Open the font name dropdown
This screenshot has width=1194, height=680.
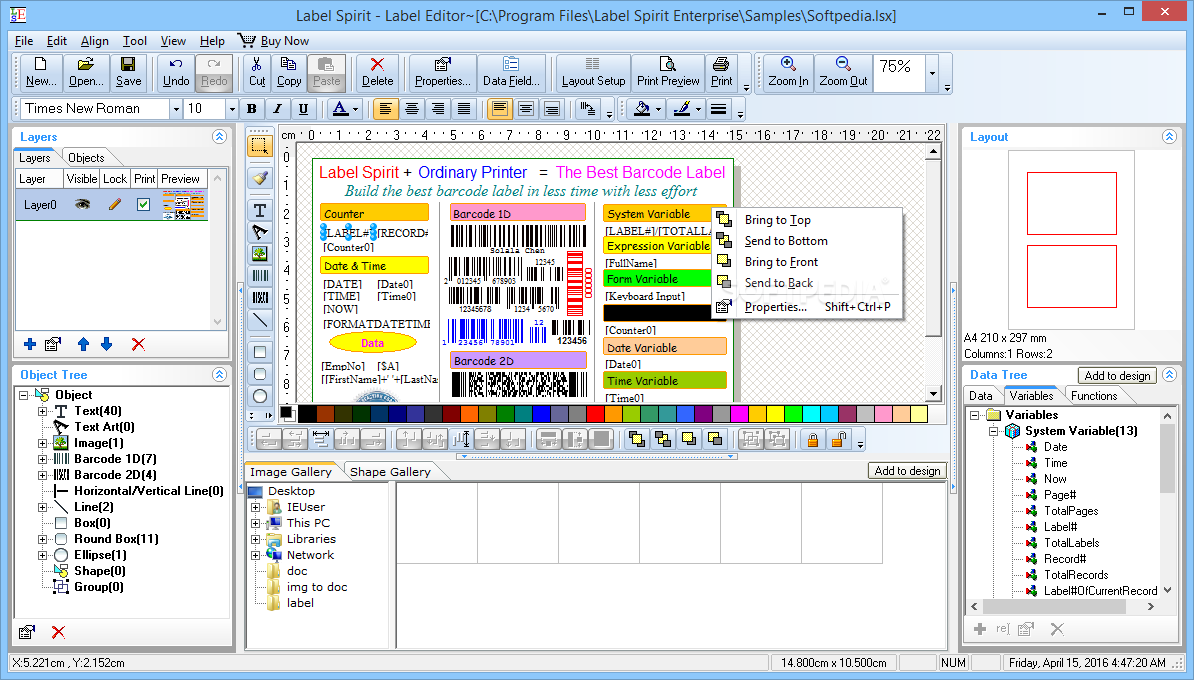tap(176, 109)
